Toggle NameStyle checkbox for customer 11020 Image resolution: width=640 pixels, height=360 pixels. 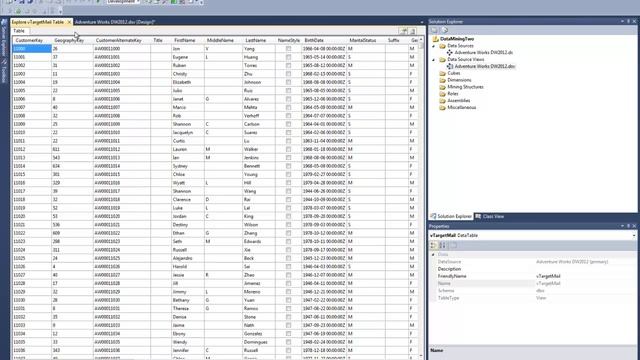tap(289, 216)
